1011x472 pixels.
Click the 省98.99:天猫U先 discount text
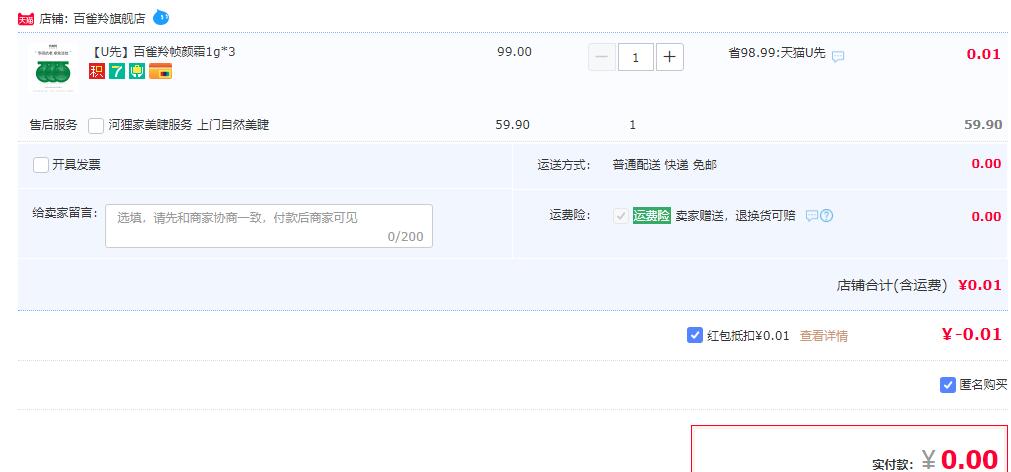click(x=777, y=53)
